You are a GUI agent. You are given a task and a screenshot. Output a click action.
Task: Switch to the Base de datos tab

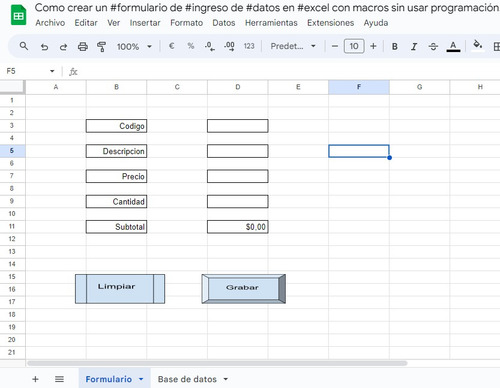tap(187, 379)
